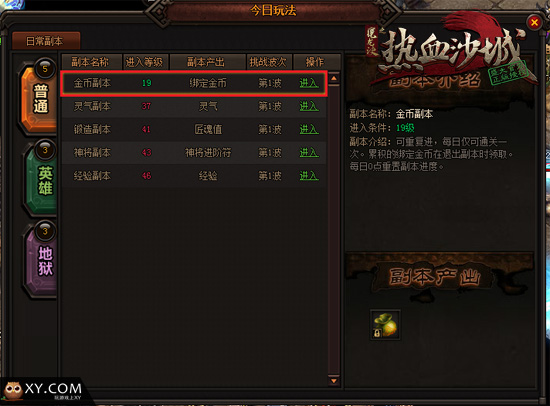The image size is (550, 406).
Task: Click the XY.COM owl logo
Action: click(x=42, y=390)
